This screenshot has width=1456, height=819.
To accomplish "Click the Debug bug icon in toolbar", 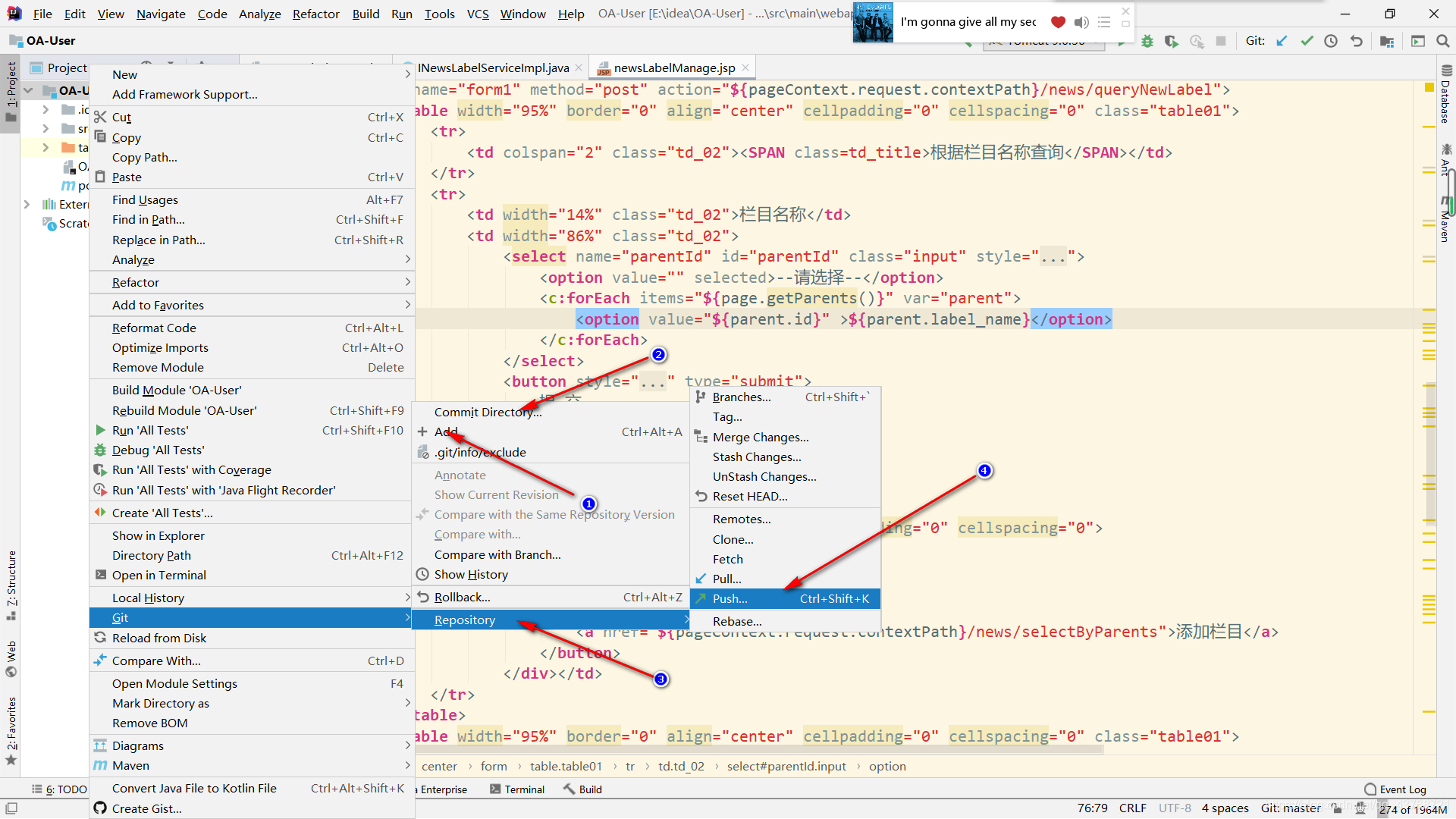I will coord(1147,42).
